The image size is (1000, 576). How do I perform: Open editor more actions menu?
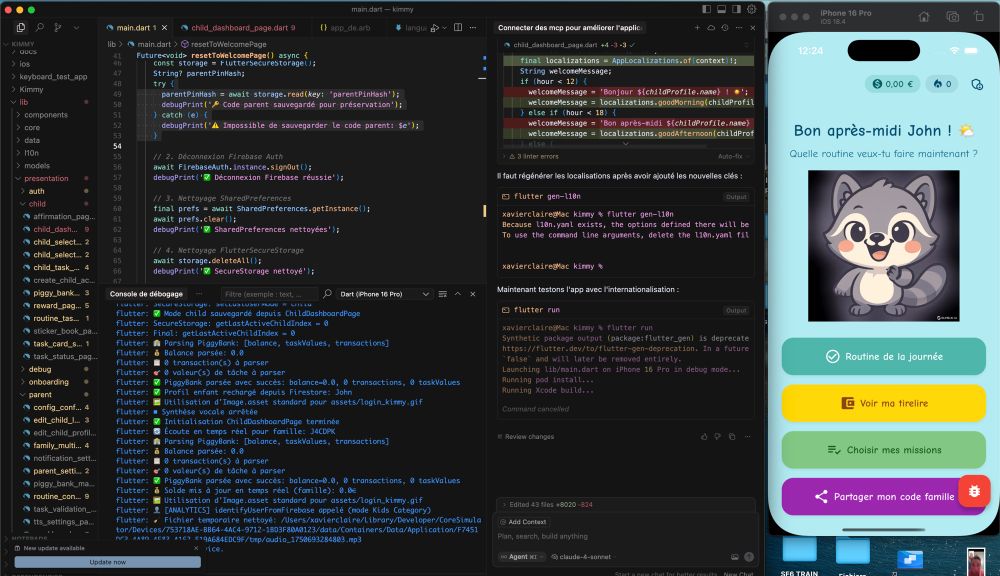coord(473,27)
